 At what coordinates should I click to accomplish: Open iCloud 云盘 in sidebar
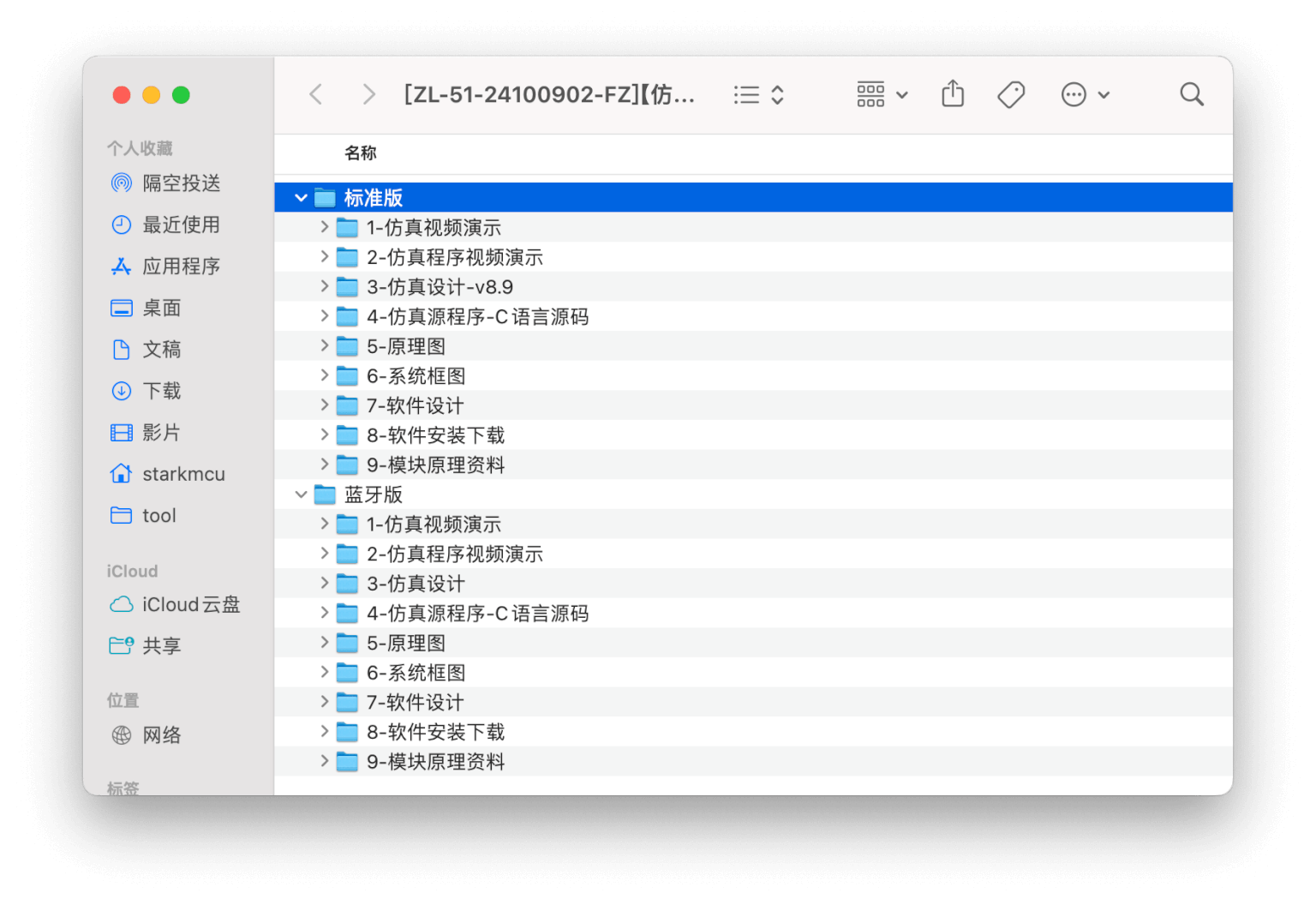(x=175, y=604)
